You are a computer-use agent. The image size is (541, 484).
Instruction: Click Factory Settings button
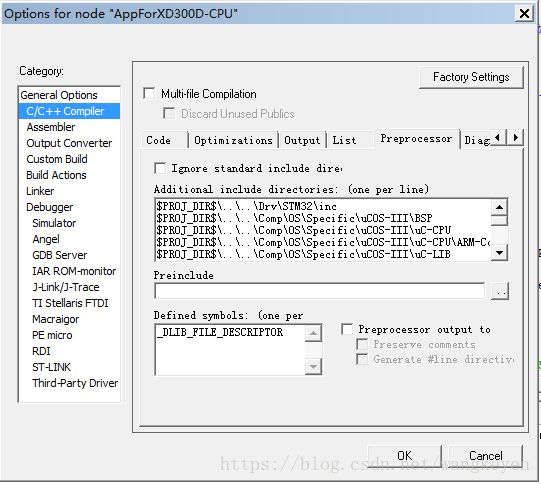click(471, 77)
